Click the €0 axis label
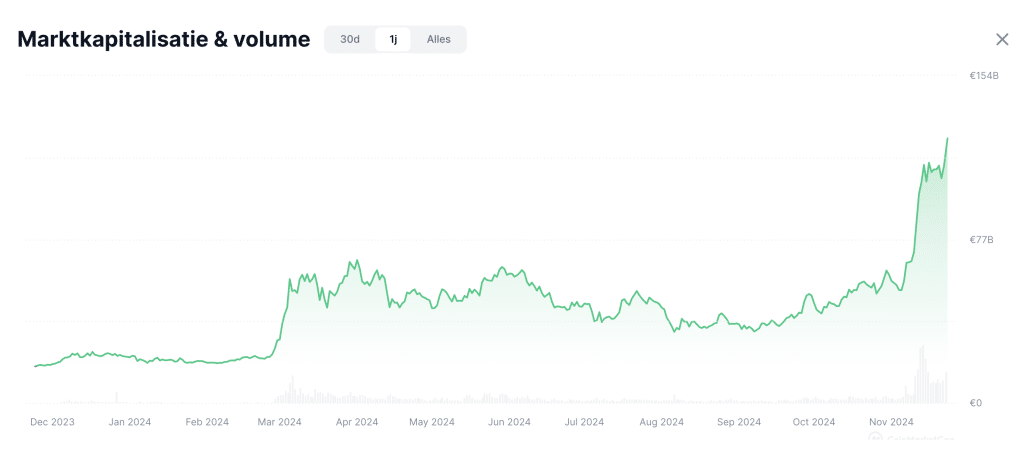The image size is (1024, 456). (x=976, y=403)
